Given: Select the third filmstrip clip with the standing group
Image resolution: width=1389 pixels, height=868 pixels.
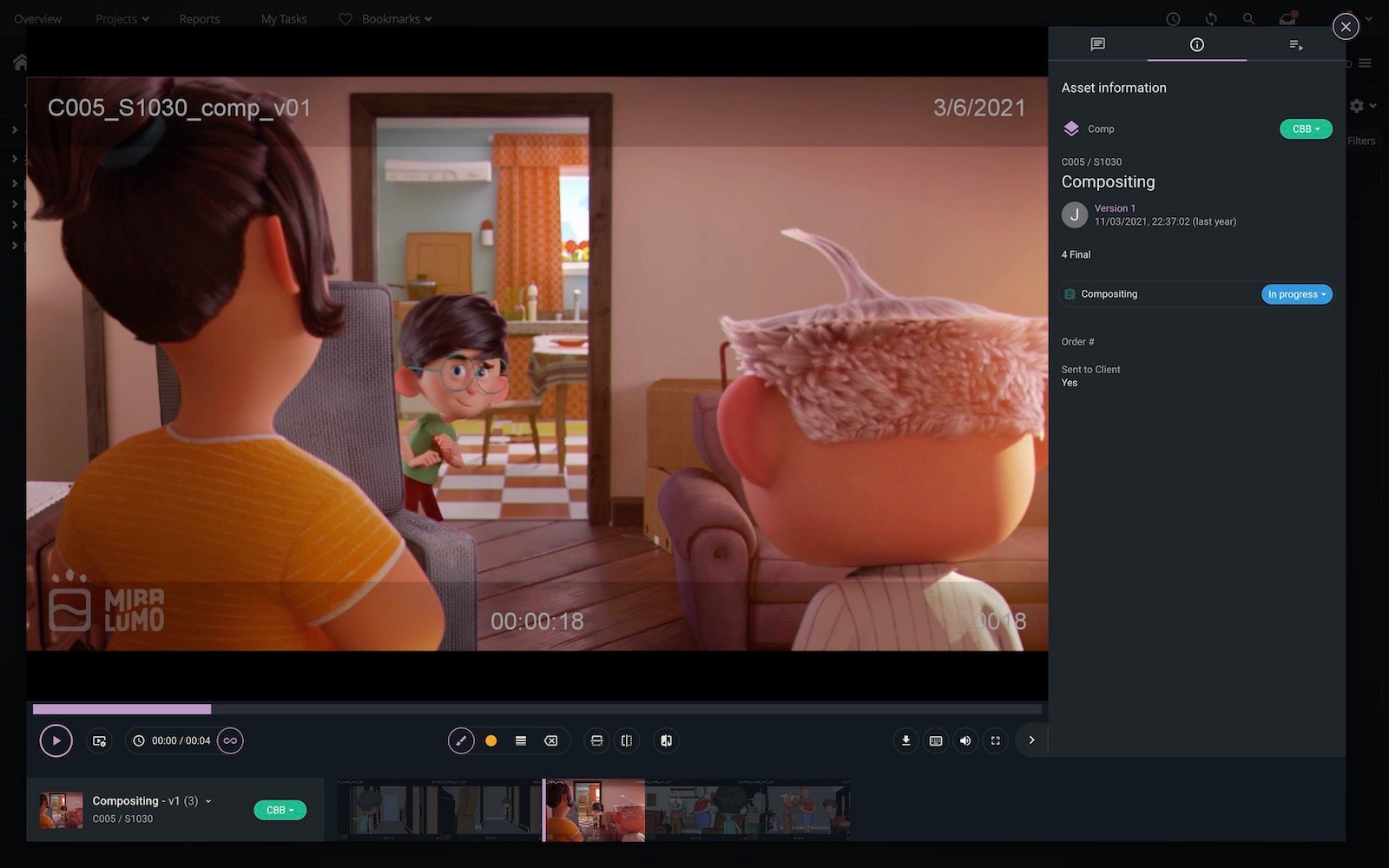Looking at the screenshot, I should (x=747, y=810).
